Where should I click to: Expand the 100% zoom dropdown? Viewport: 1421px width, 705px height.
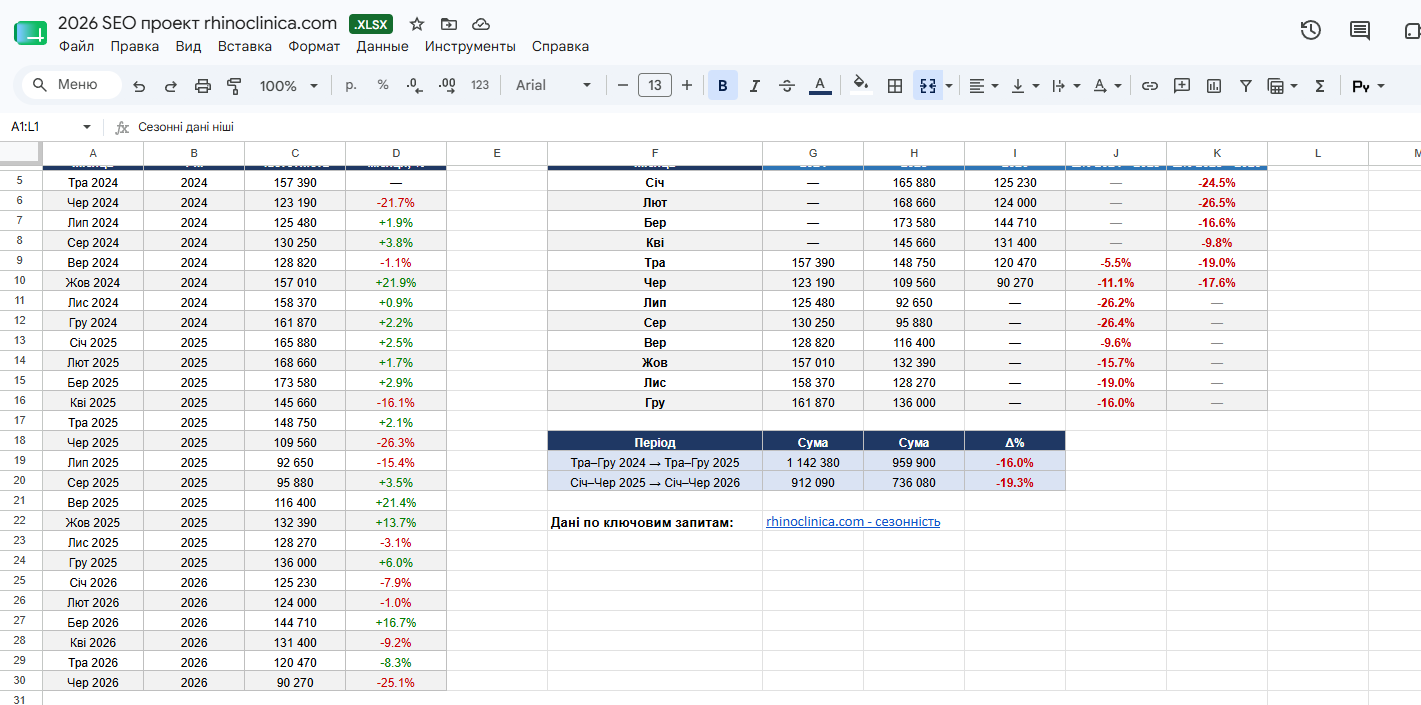coord(288,86)
